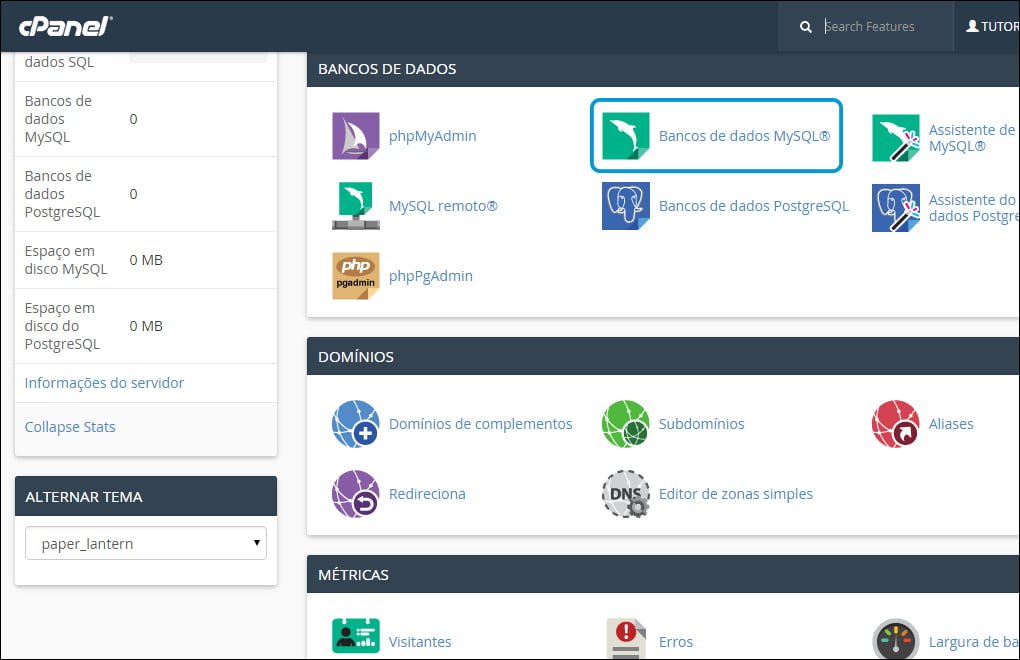Open the Largura de banda gauge icon
This screenshot has height=660, width=1020.
pyautogui.click(x=896, y=639)
